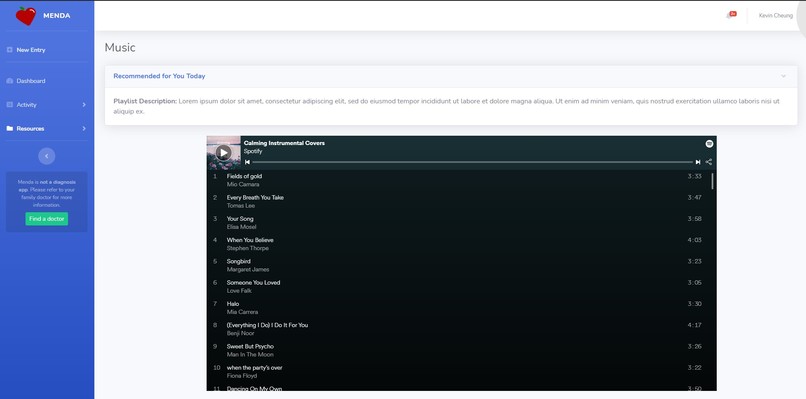Expand the Resources menu chevron
Image resolution: width=806 pixels, height=399 pixels.
tap(84, 129)
